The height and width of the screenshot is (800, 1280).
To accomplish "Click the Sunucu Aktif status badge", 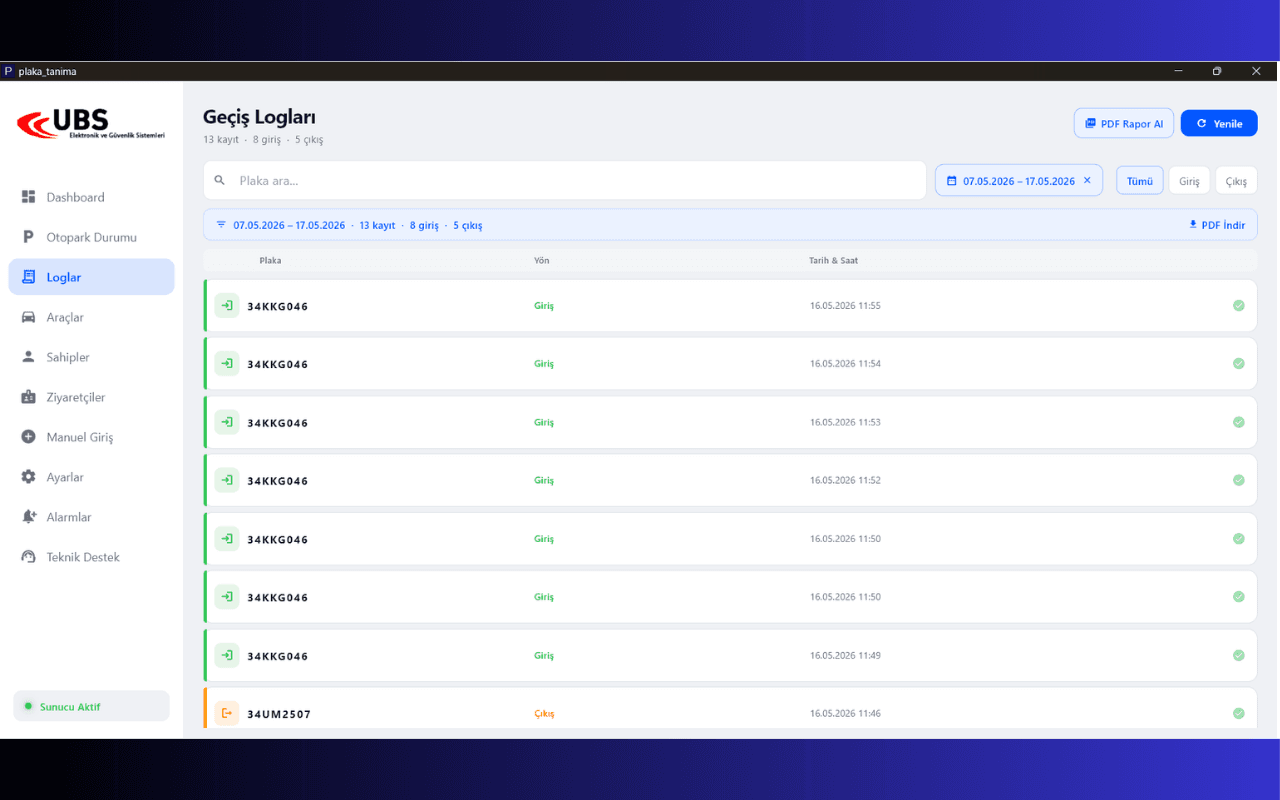I will coord(91,706).
